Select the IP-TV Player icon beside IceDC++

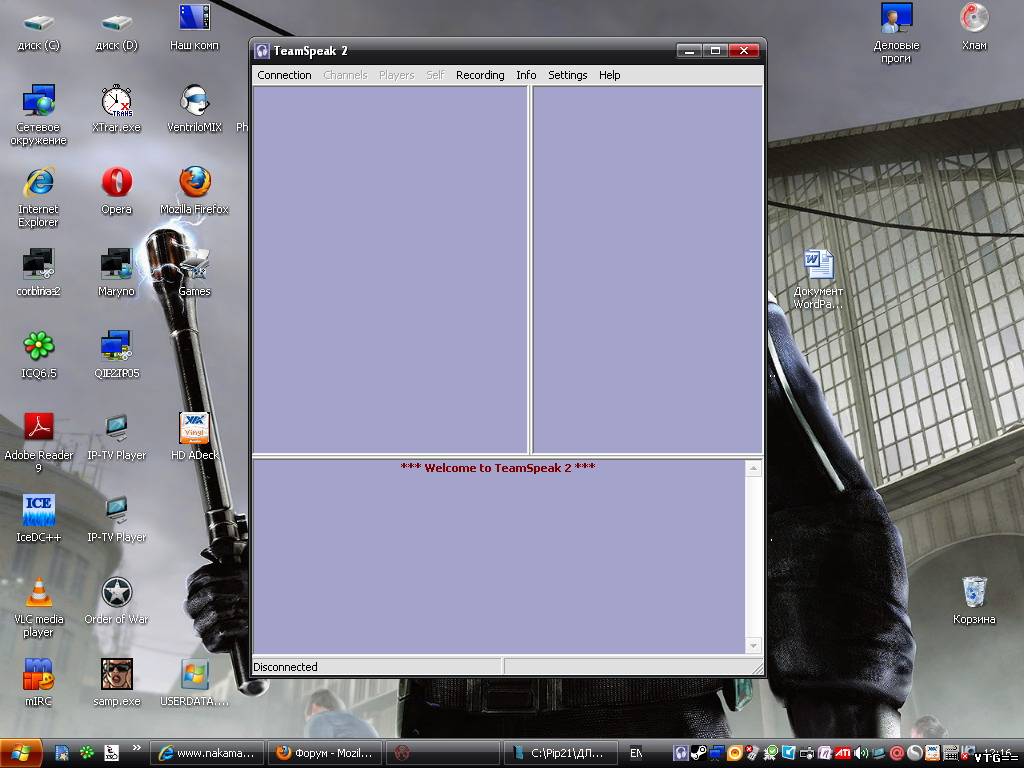tap(116, 519)
